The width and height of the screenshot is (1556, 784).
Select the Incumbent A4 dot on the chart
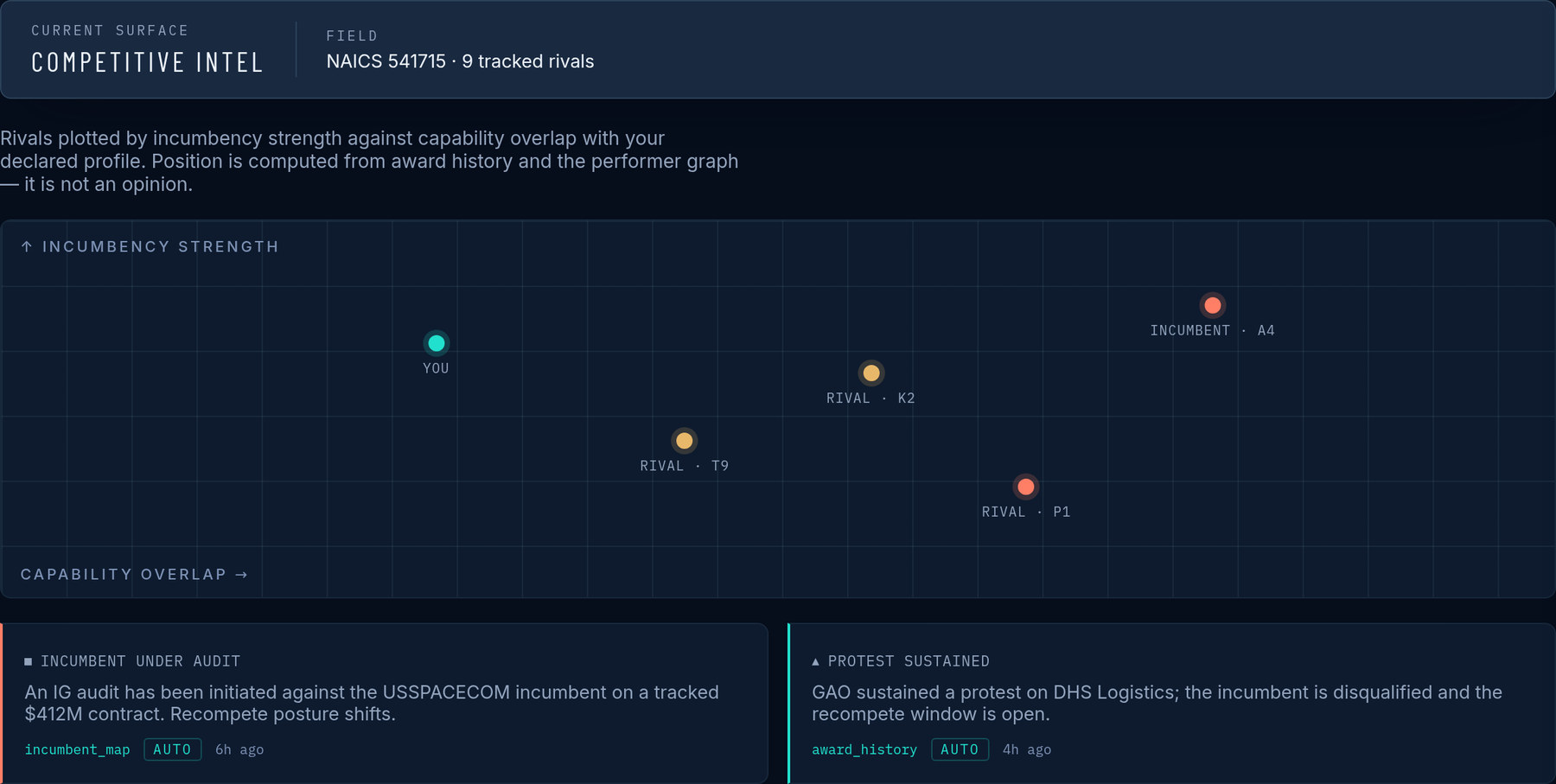[1213, 305]
